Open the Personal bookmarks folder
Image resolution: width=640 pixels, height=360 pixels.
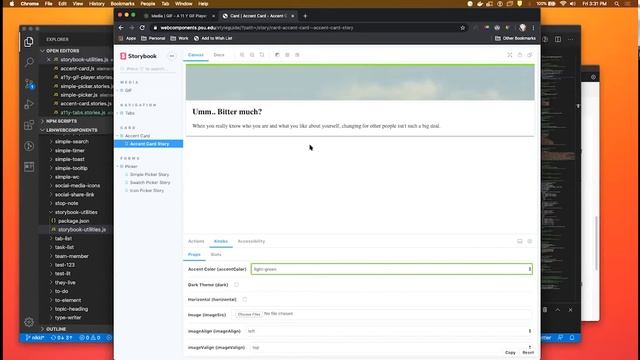tap(153, 38)
